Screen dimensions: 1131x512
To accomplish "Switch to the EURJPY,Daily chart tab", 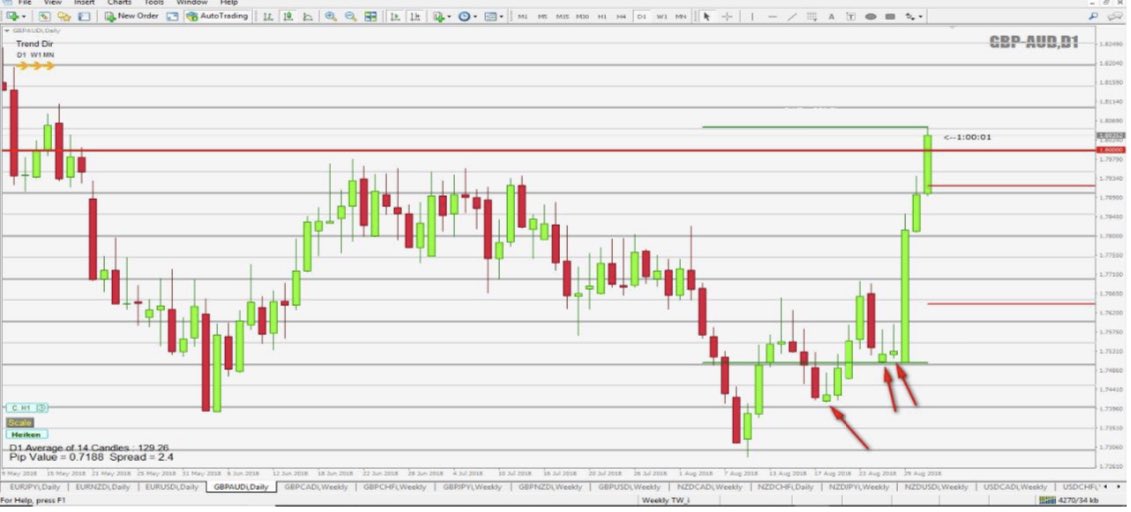I will click(x=34, y=487).
